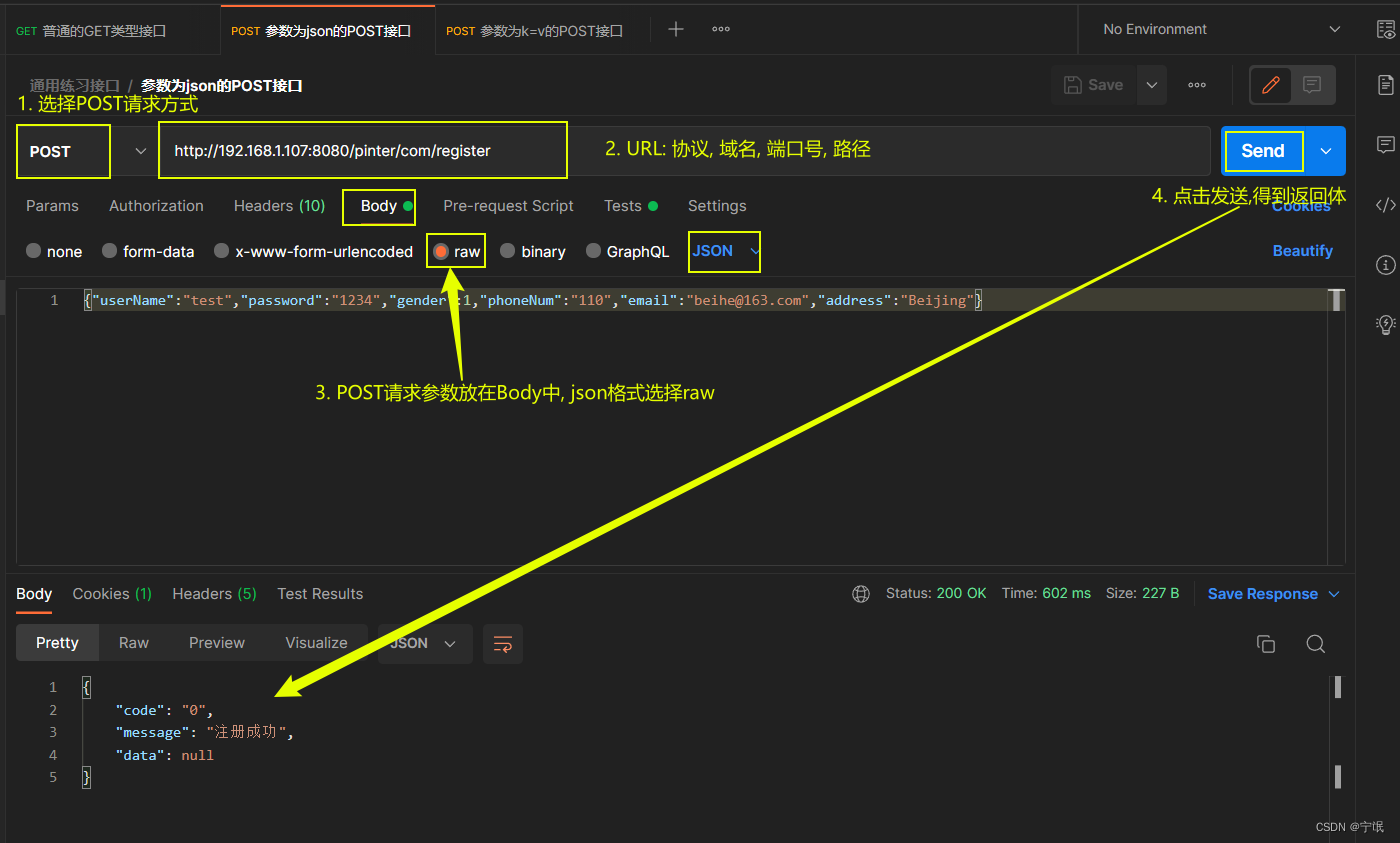Open the documentation icon in right sidebar

pos(1385,85)
